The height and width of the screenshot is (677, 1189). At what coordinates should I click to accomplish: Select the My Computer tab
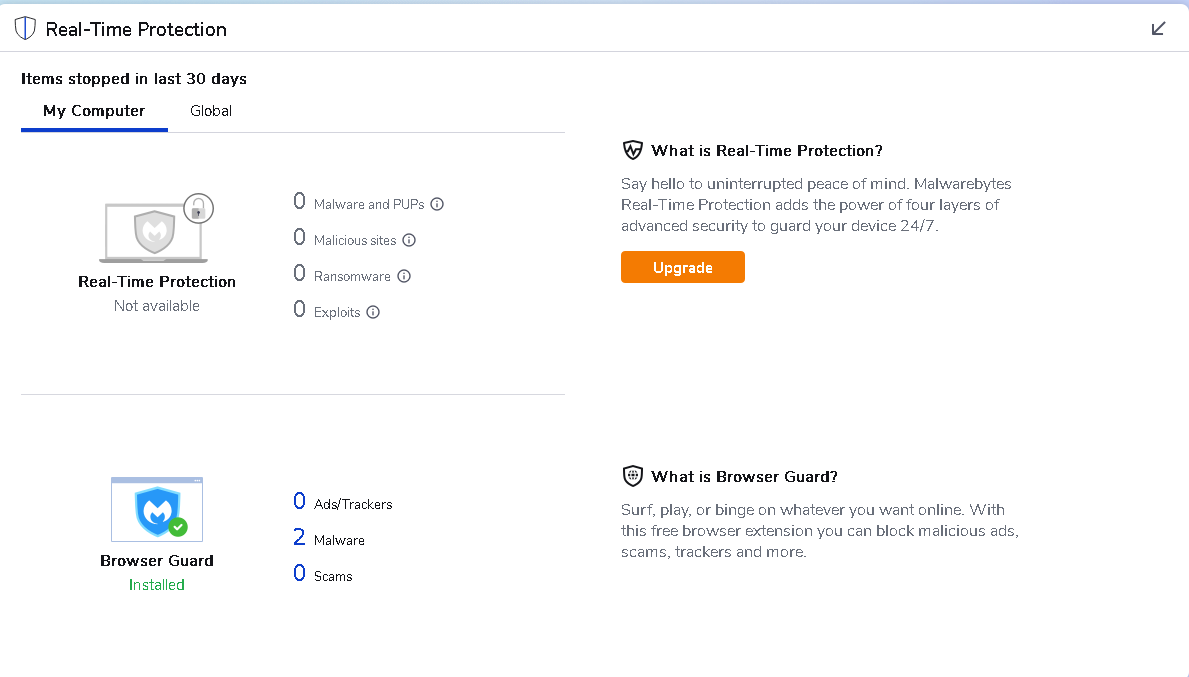coord(94,111)
